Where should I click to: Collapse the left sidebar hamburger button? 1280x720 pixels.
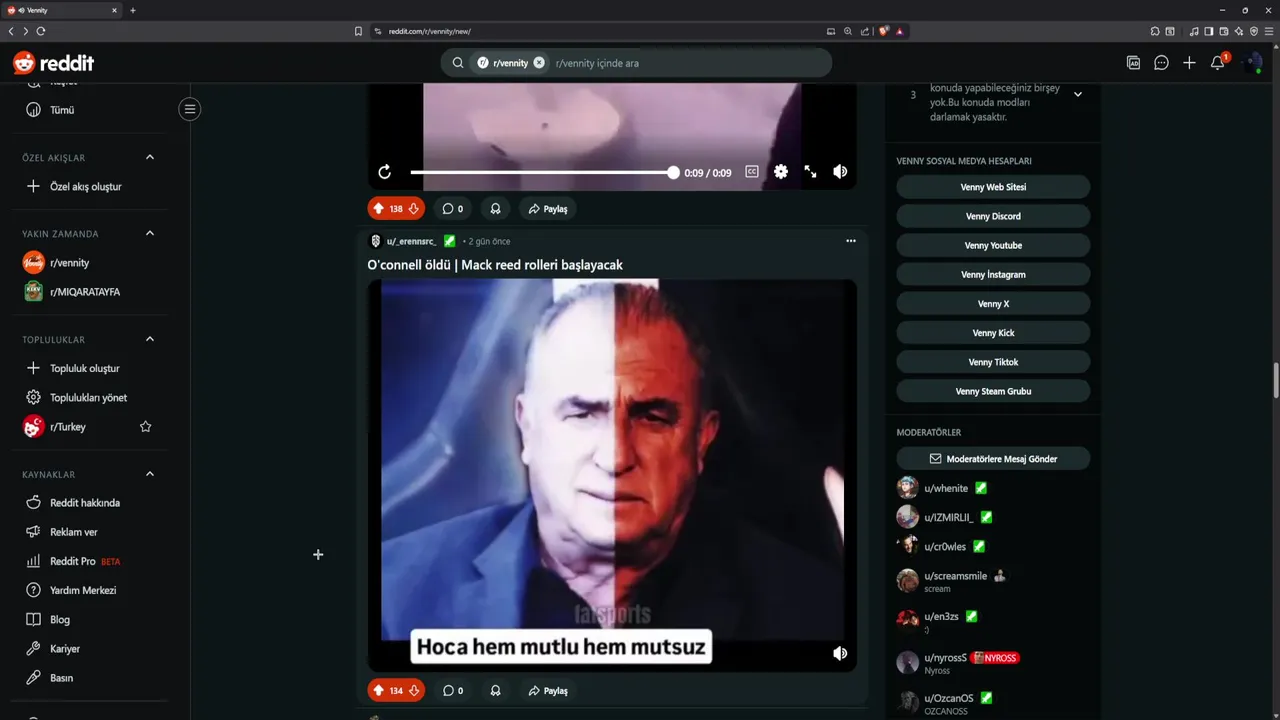(x=190, y=109)
